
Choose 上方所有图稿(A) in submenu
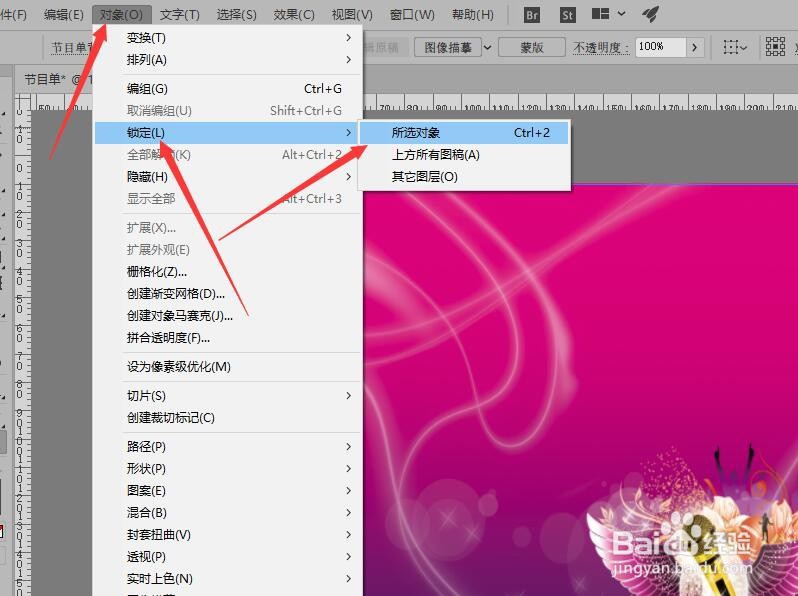click(x=464, y=155)
